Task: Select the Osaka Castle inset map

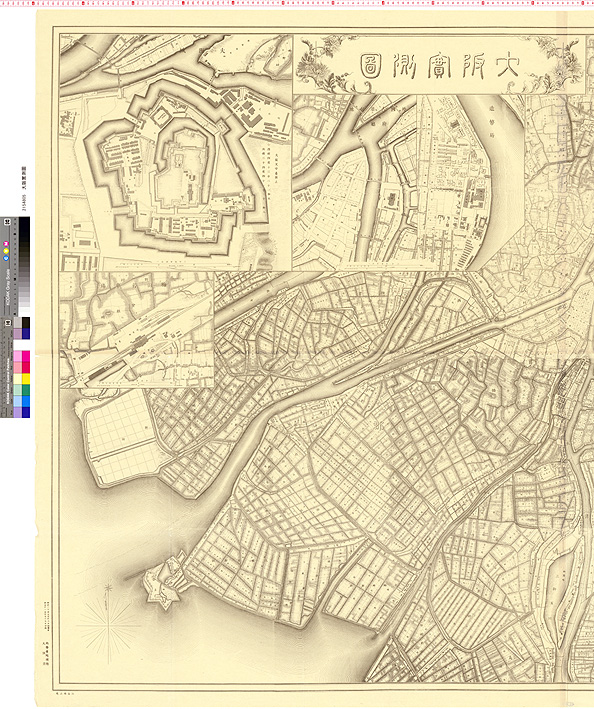Action: pyautogui.click(x=175, y=153)
